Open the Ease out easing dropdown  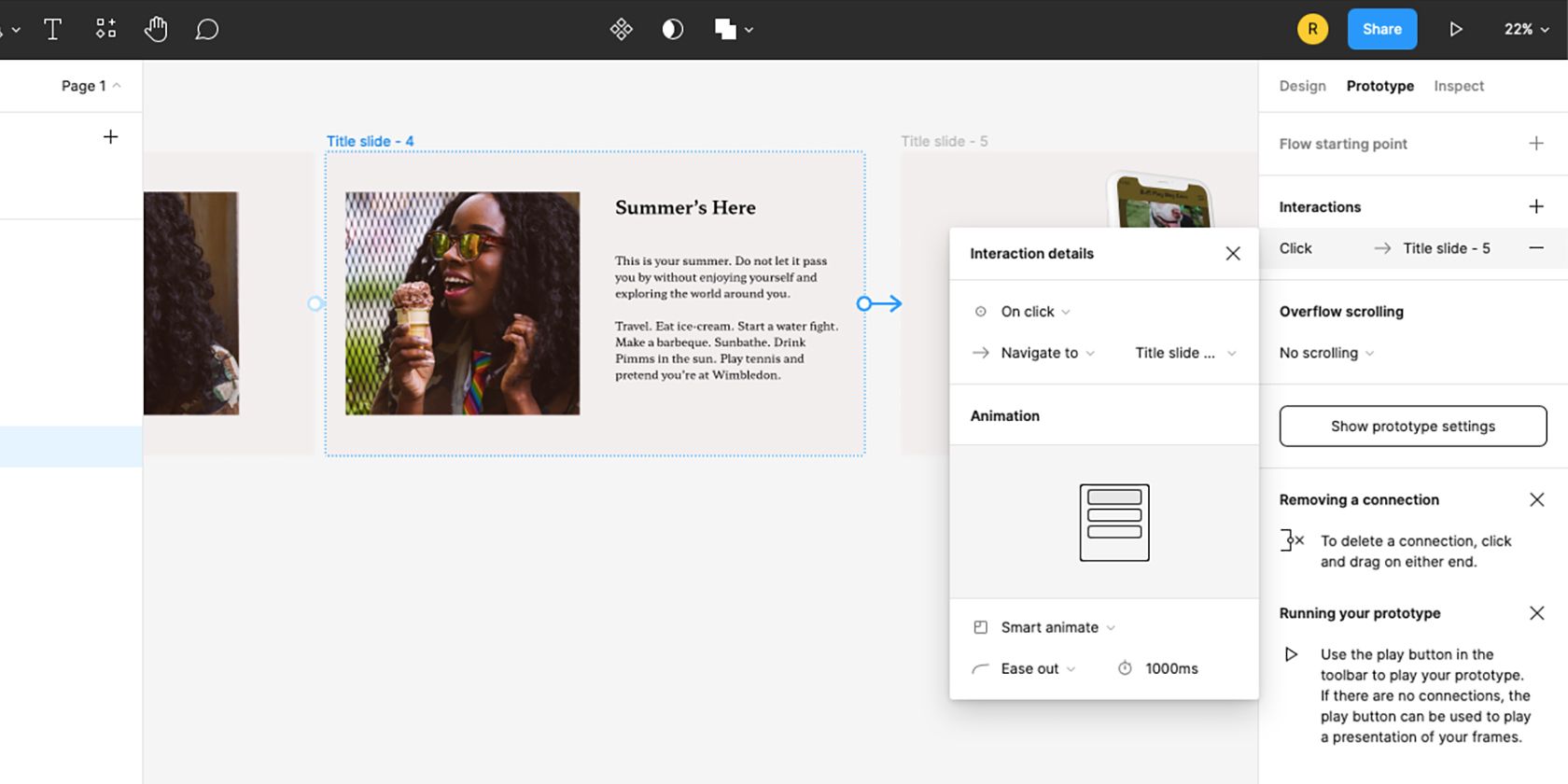1038,668
